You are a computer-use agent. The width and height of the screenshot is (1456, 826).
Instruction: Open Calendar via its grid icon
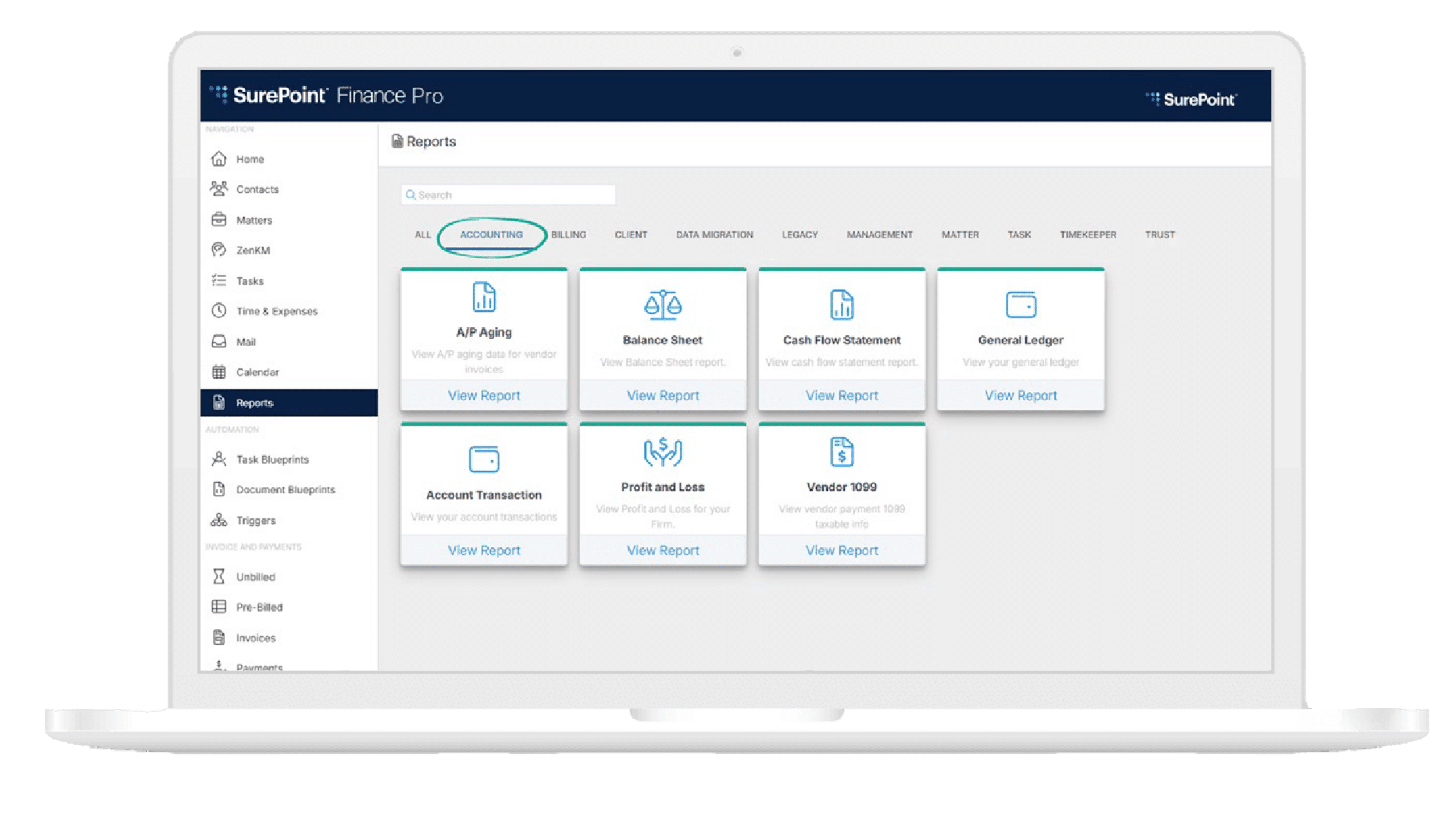point(219,372)
